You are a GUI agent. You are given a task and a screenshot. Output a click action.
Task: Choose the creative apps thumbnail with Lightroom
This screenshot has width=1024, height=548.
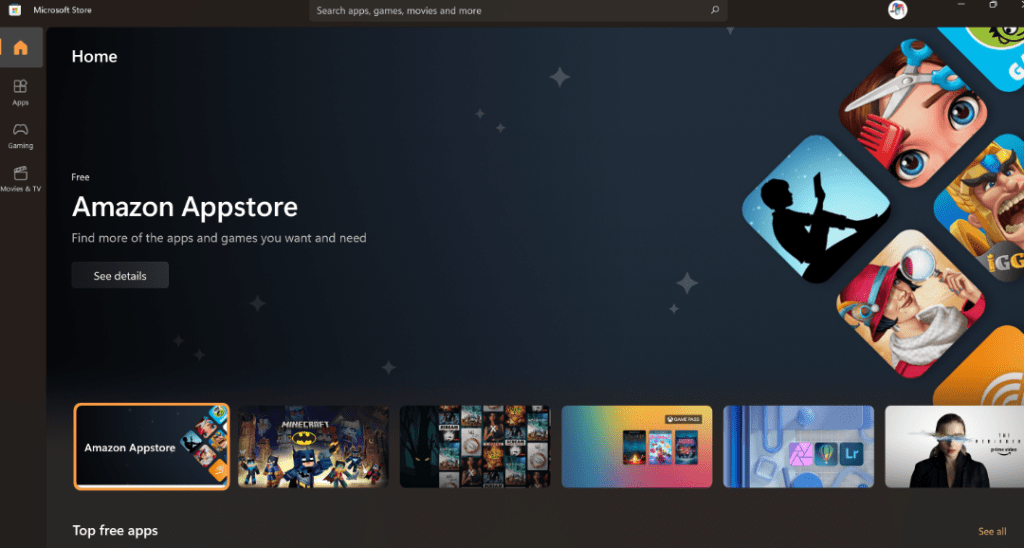tap(798, 446)
